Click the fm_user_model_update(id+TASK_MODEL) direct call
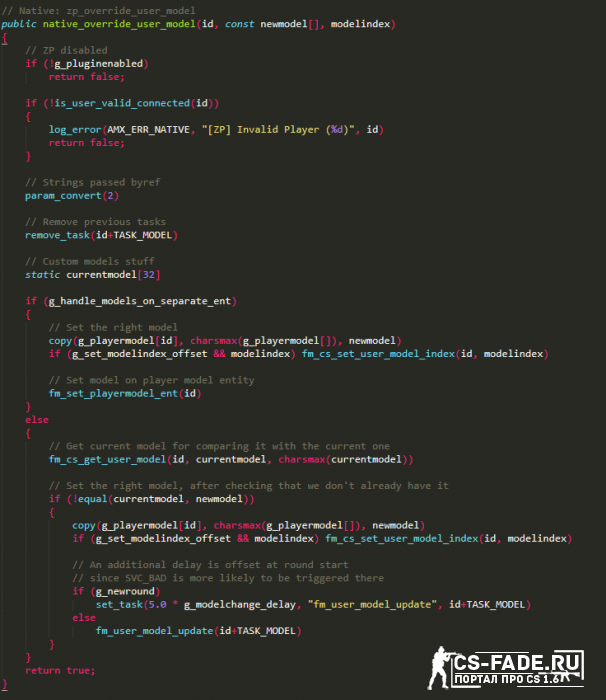 (198, 631)
